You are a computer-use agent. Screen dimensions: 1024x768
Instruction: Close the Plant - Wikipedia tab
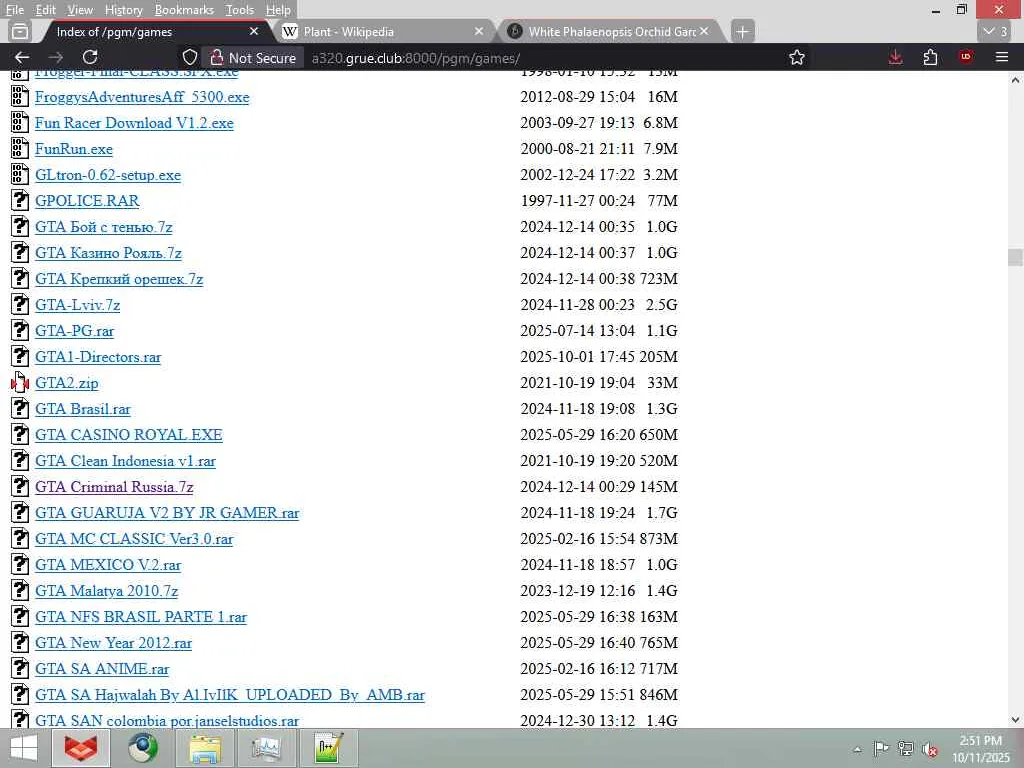click(x=479, y=31)
